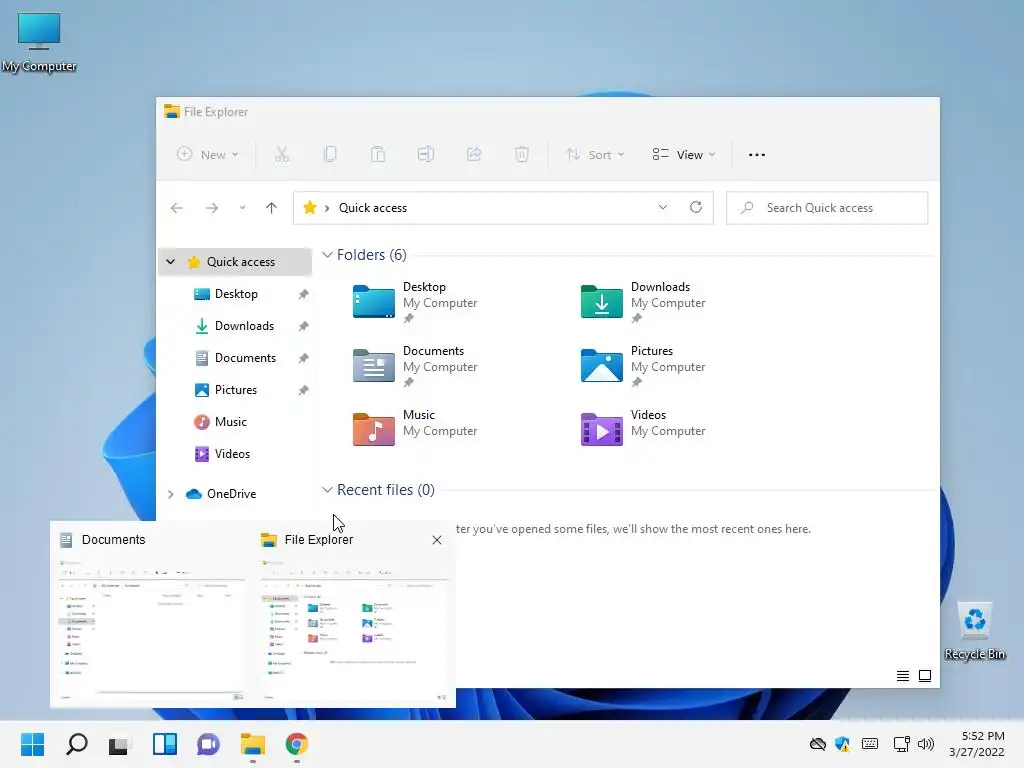1024x768 pixels.
Task: Open the Windows Start menu
Action: click(x=33, y=744)
